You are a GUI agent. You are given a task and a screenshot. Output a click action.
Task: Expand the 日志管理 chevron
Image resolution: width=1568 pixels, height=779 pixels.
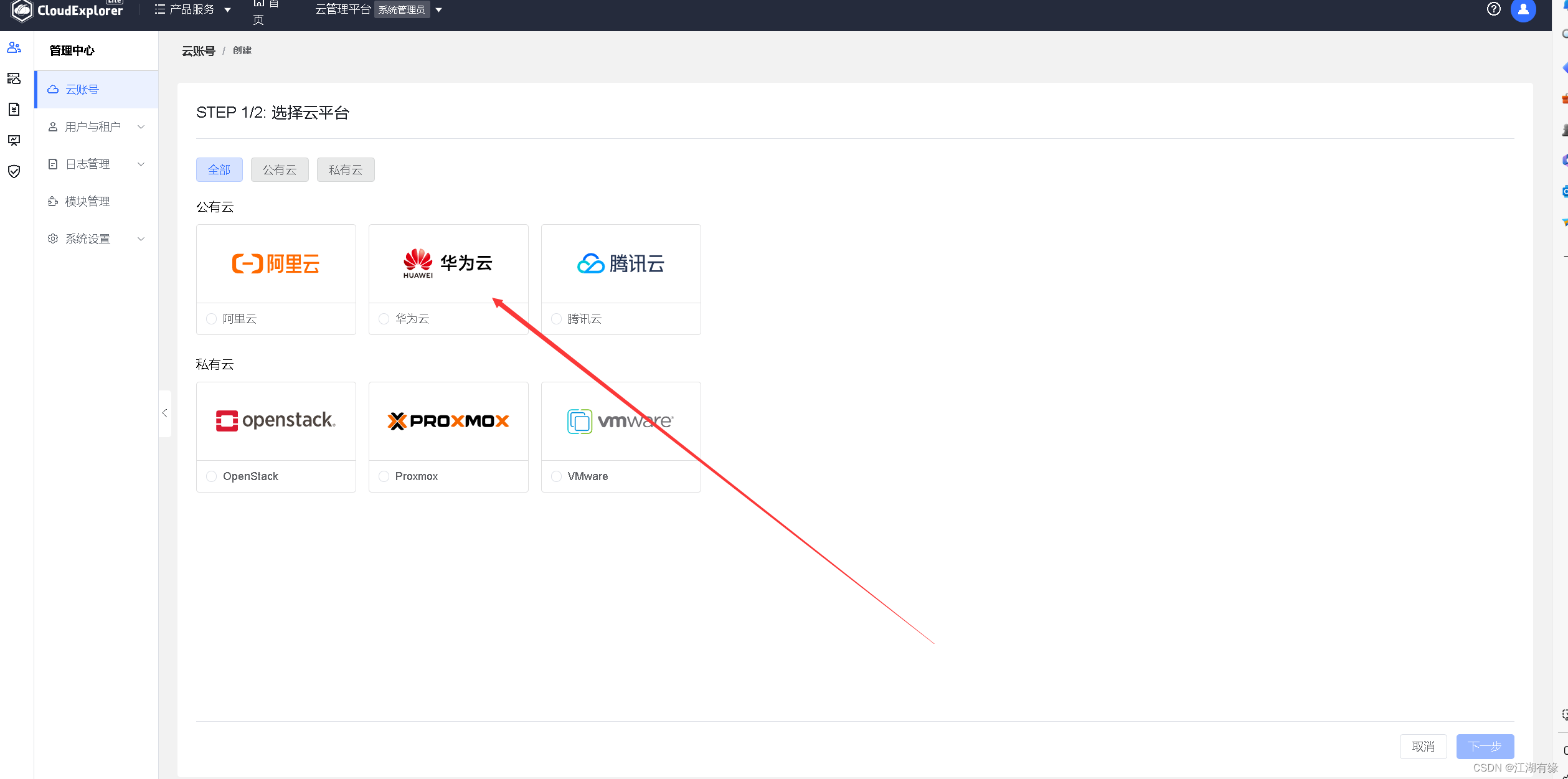click(x=141, y=164)
